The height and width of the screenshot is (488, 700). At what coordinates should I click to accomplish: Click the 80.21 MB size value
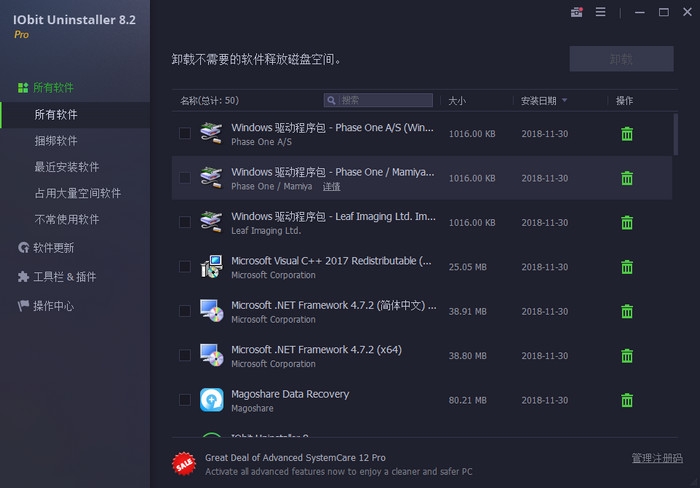tap(467, 400)
